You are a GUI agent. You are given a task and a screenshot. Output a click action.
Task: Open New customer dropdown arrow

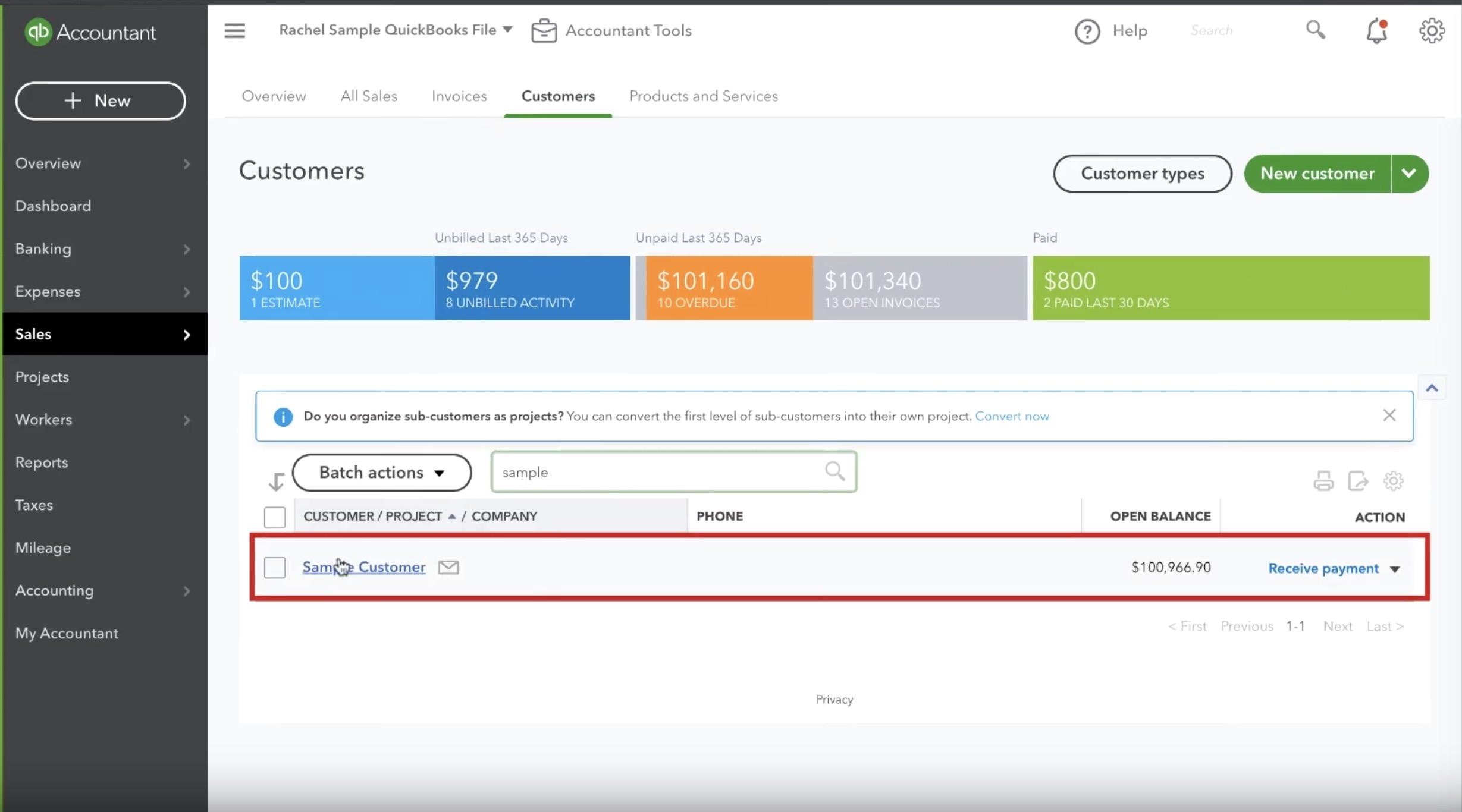pyautogui.click(x=1409, y=174)
